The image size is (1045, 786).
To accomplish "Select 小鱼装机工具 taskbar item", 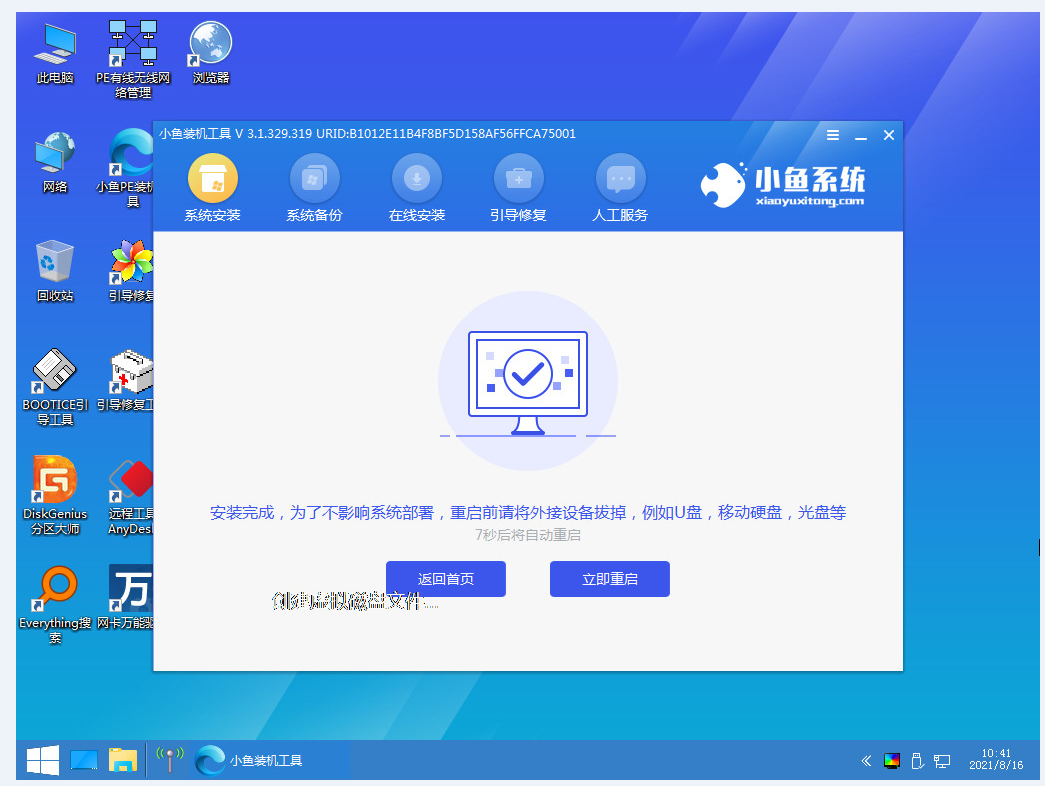I will pos(250,760).
